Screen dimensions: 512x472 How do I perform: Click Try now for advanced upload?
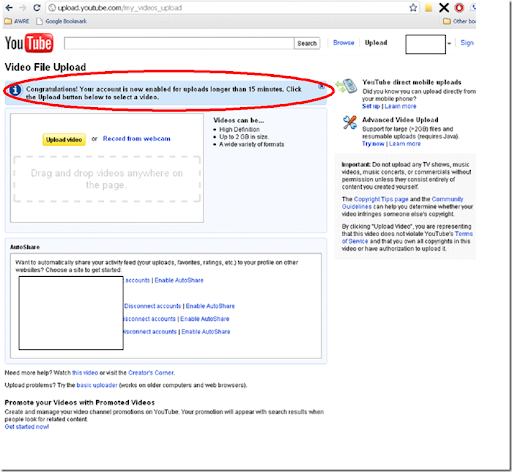pos(373,144)
